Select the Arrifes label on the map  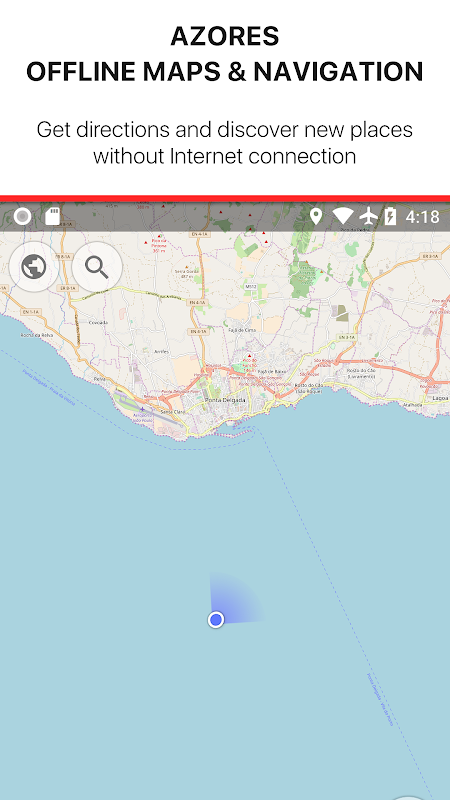[162, 352]
